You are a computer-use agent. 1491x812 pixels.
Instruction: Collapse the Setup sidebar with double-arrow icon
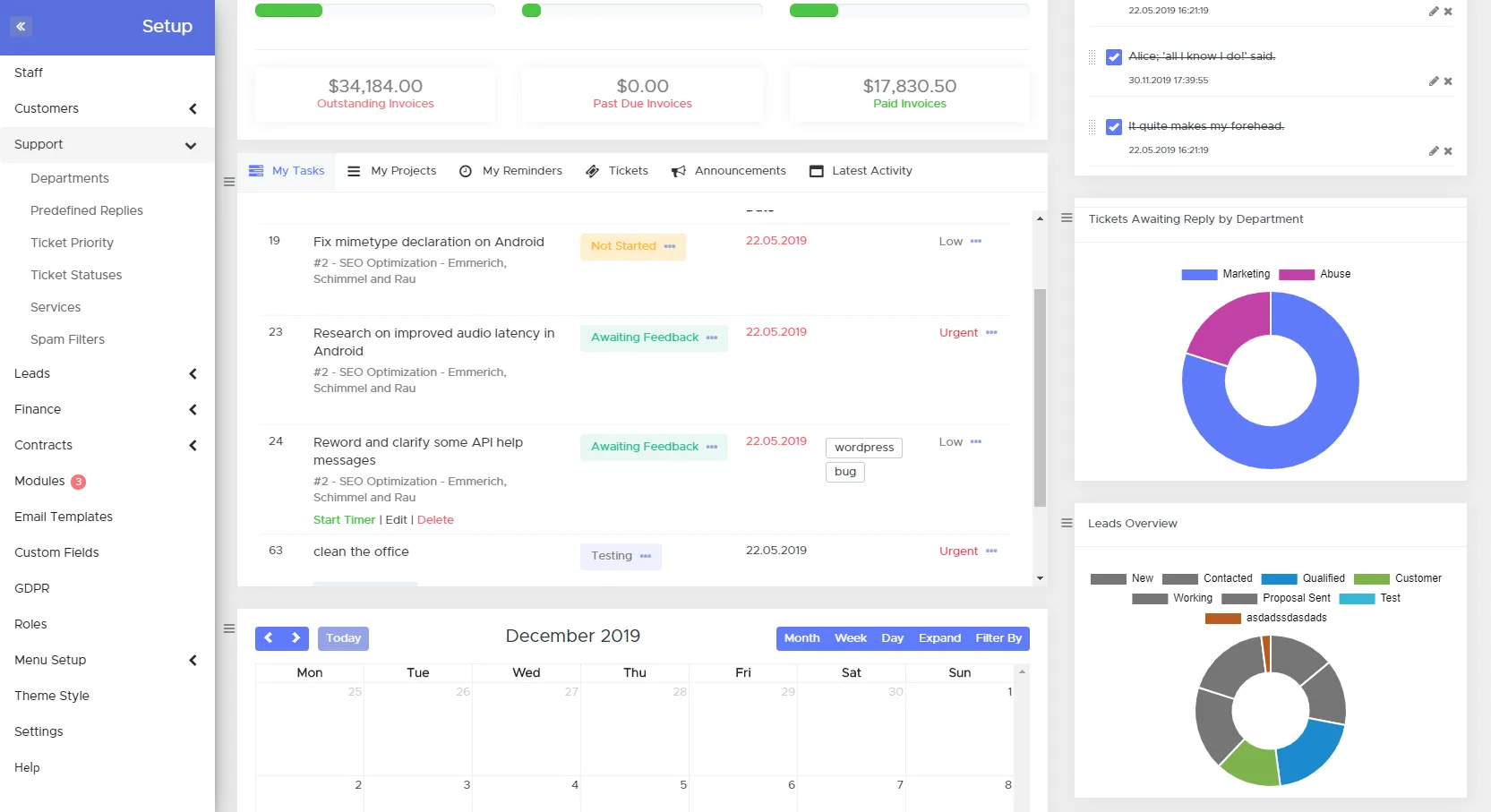click(x=21, y=26)
